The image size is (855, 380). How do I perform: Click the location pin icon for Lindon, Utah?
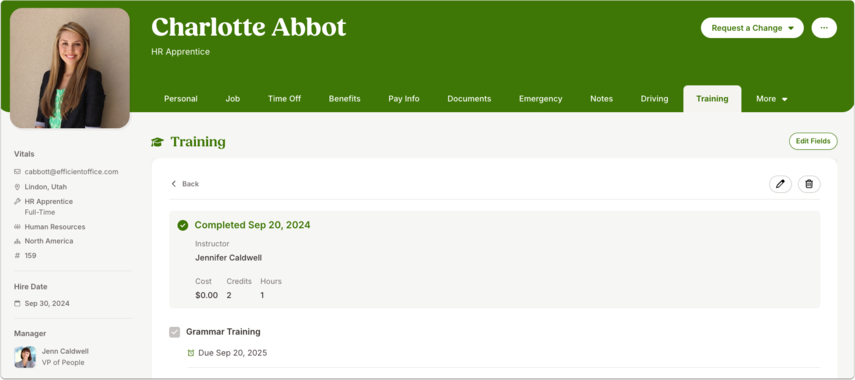pyautogui.click(x=17, y=186)
